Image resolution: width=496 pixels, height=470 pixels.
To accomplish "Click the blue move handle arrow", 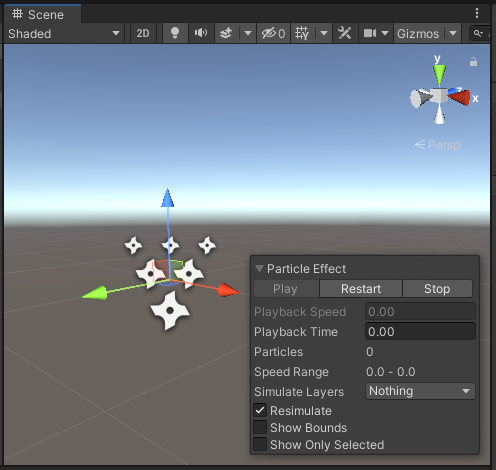I will pos(167,198).
